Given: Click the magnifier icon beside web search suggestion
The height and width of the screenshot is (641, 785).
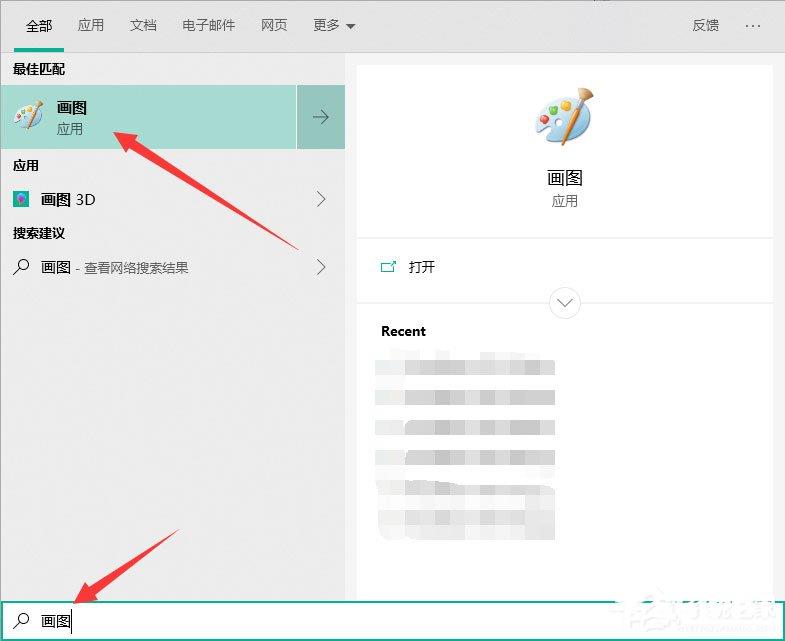Looking at the screenshot, I should point(21,267).
